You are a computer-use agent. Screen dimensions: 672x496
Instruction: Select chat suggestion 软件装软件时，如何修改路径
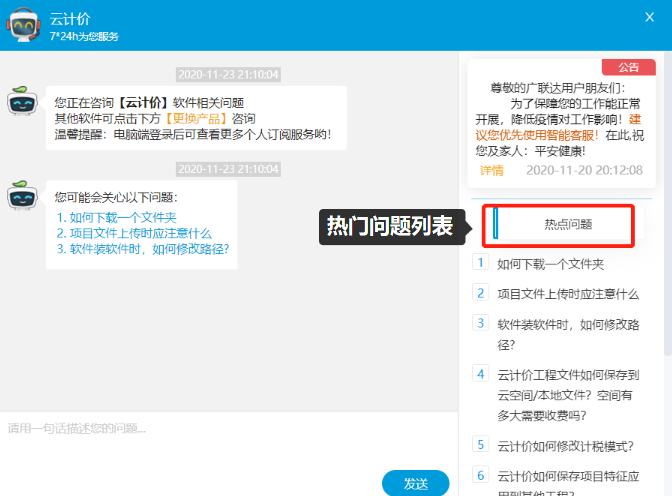pos(142,249)
